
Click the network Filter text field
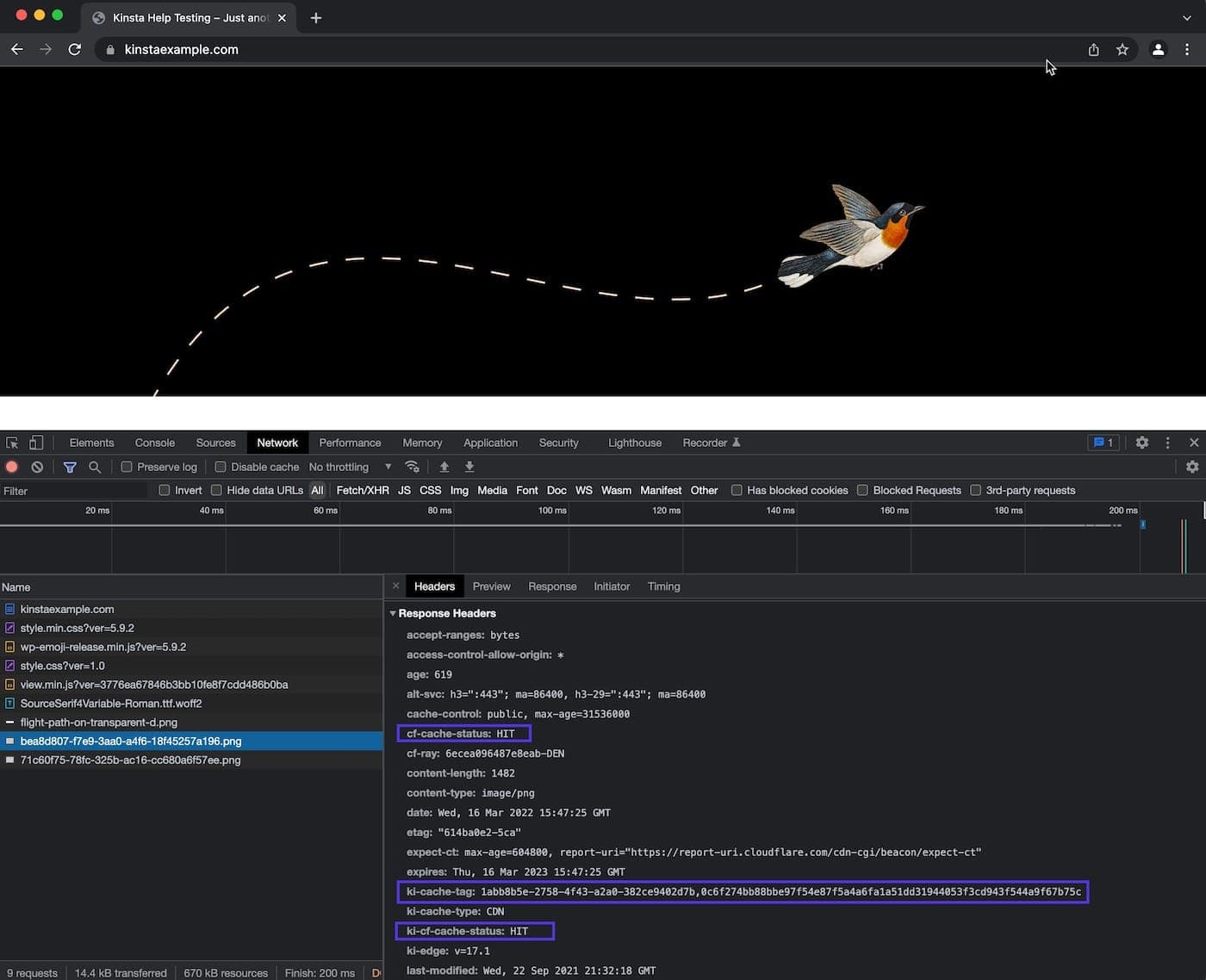pyautogui.click(x=73, y=491)
